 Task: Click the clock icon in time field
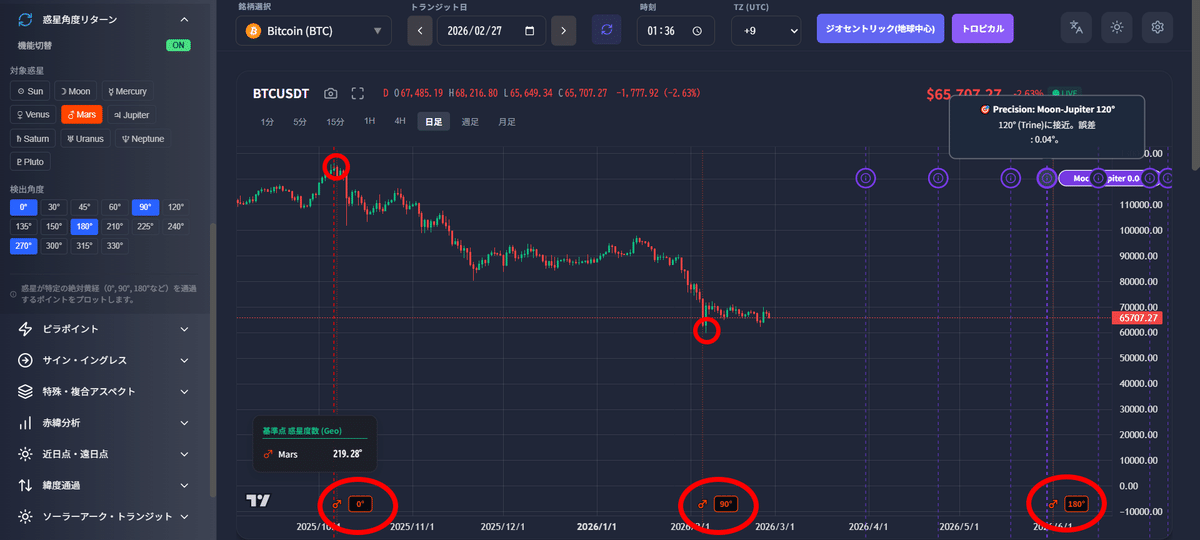tap(697, 31)
